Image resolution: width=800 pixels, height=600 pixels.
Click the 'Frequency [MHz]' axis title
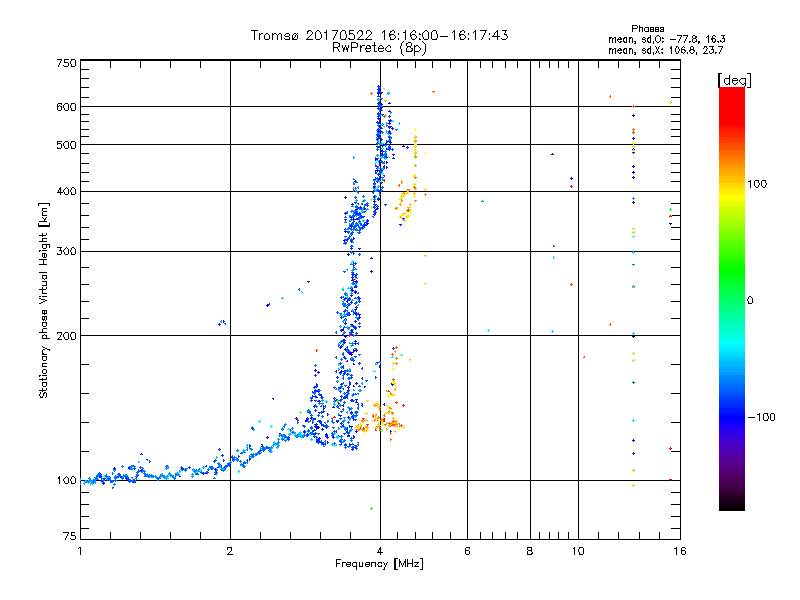[379, 564]
